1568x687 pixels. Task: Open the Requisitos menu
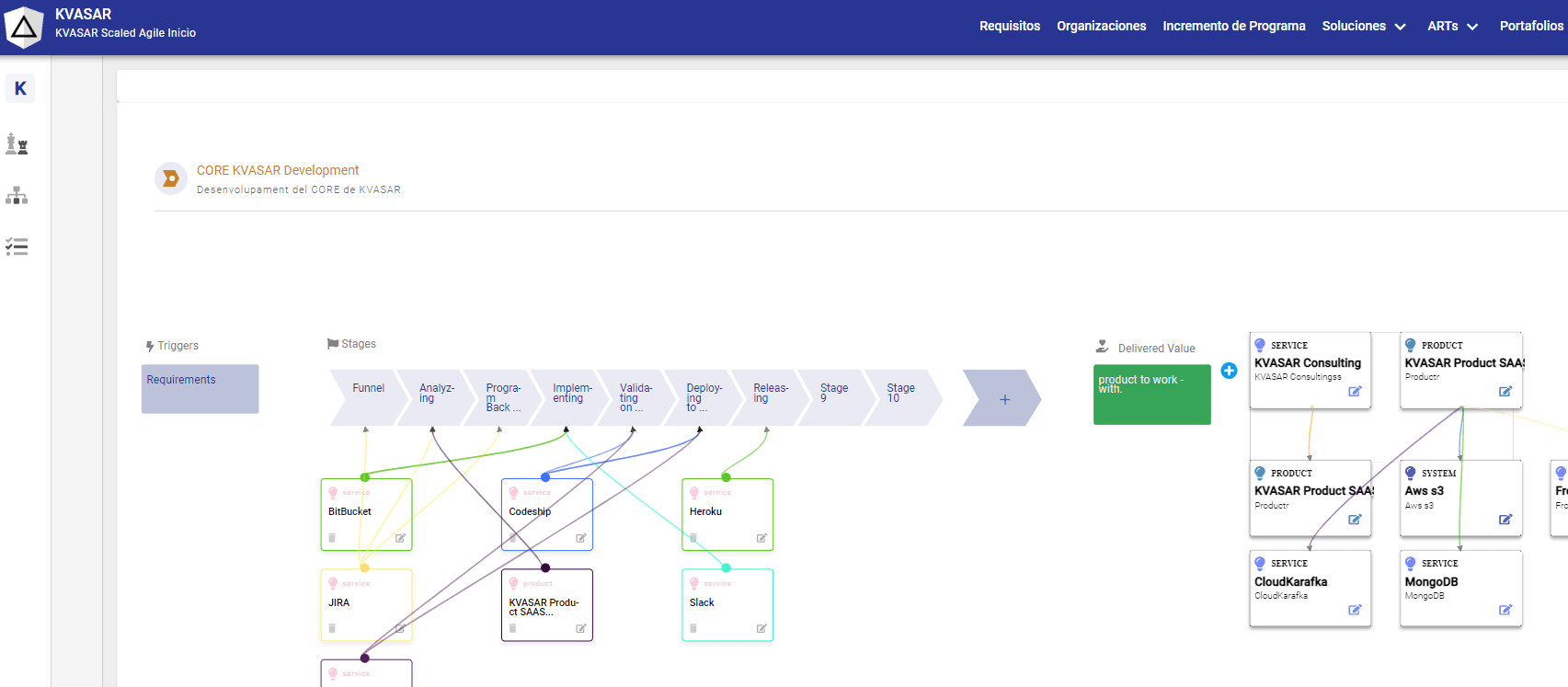click(x=1010, y=26)
